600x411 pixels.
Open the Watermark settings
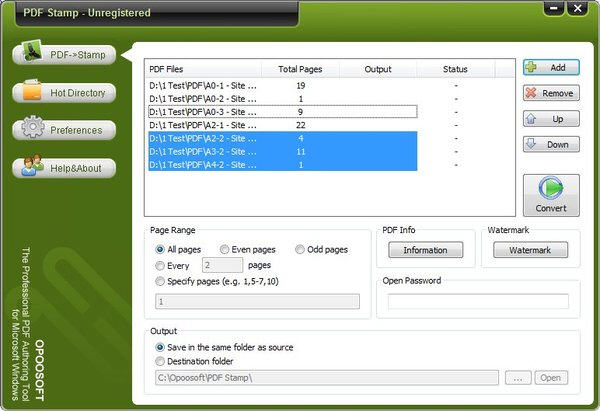[x=530, y=250]
